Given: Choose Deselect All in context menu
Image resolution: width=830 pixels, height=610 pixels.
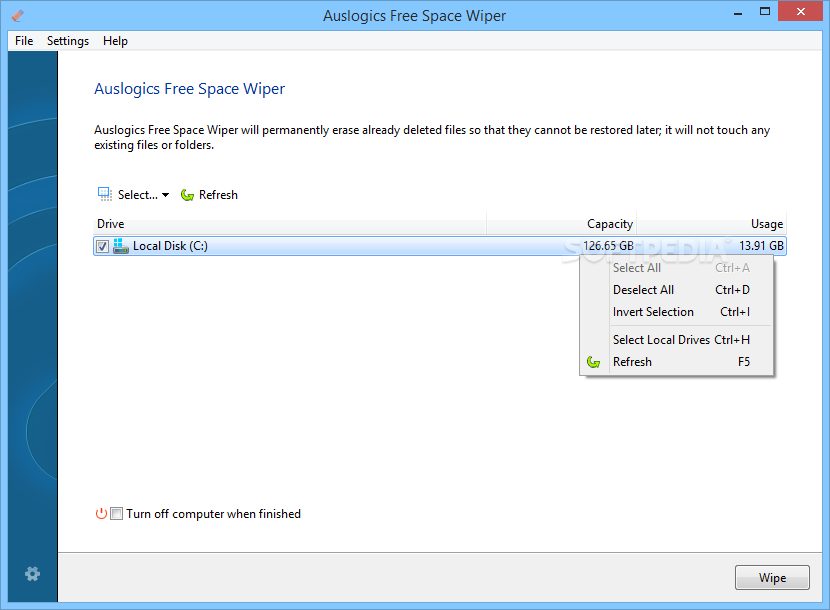Looking at the screenshot, I should pyautogui.click(x=676, y=290).
